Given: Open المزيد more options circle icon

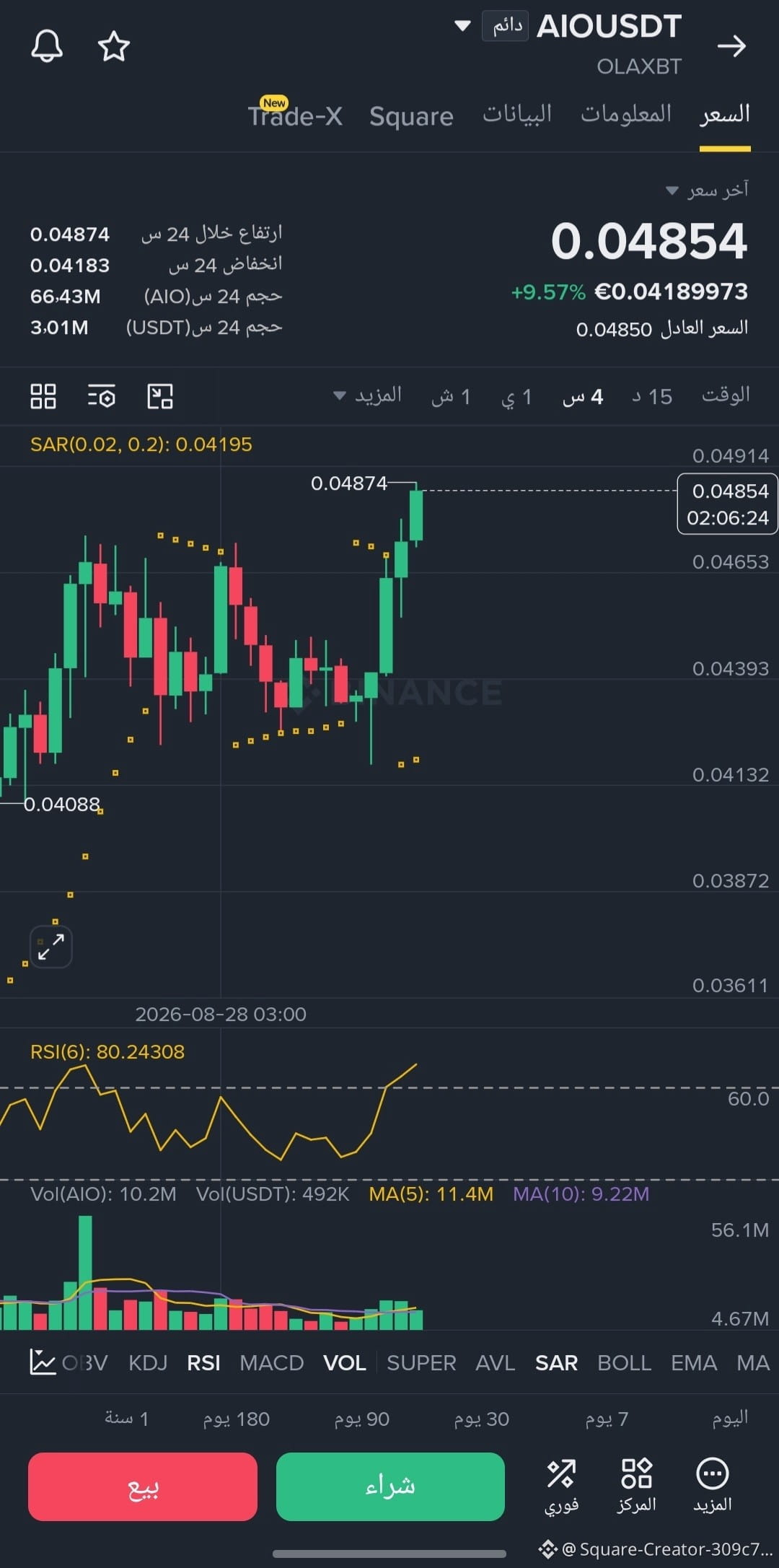Looking at the screenshot, I should [x=713, y=1486].
